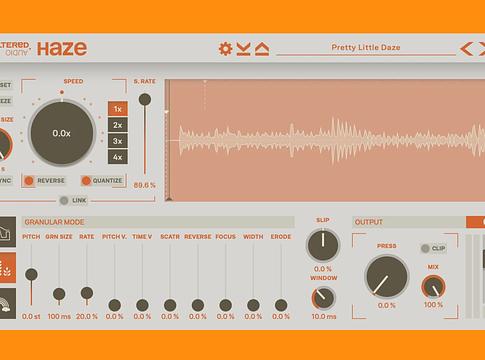The image size is (485, 360).
Task: Open the Pretty Little Daze preset name
Action: pos(366,47)
